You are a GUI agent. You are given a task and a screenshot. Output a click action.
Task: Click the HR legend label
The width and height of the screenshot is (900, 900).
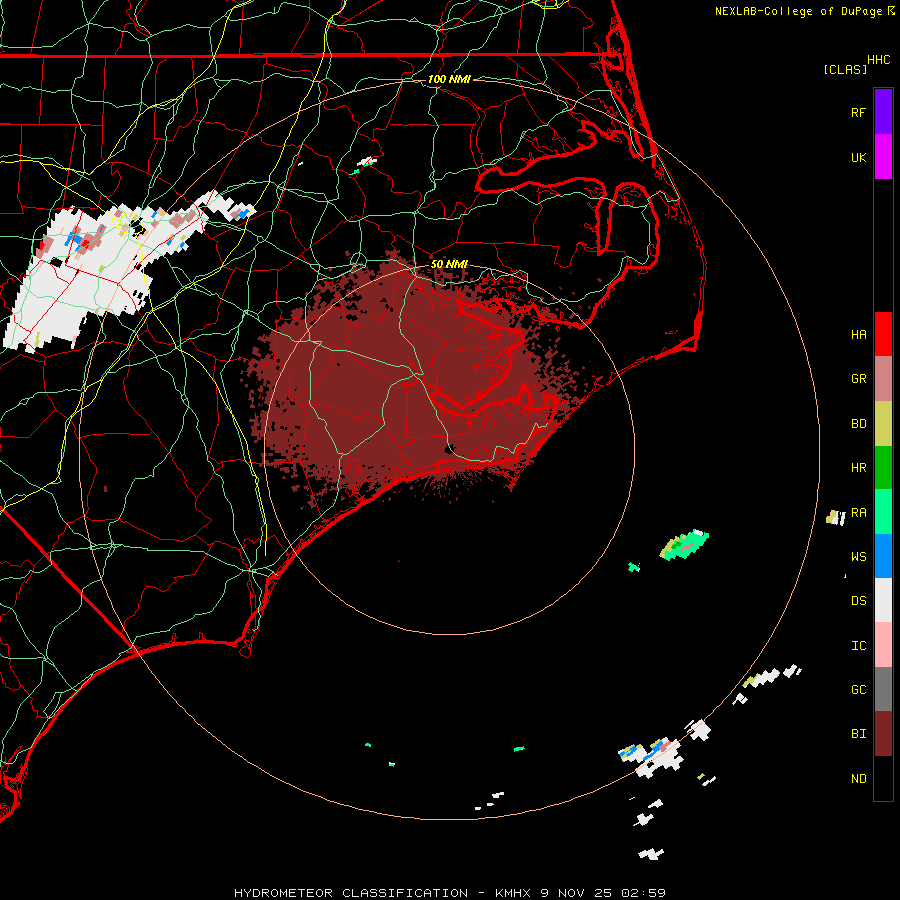(859, 468)
